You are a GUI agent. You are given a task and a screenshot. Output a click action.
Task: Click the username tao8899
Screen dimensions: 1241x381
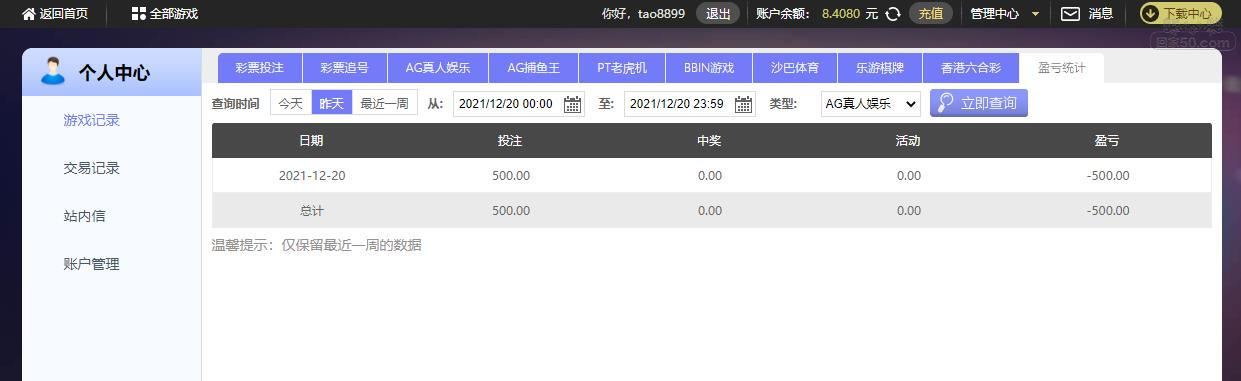(x=661, y=14)
